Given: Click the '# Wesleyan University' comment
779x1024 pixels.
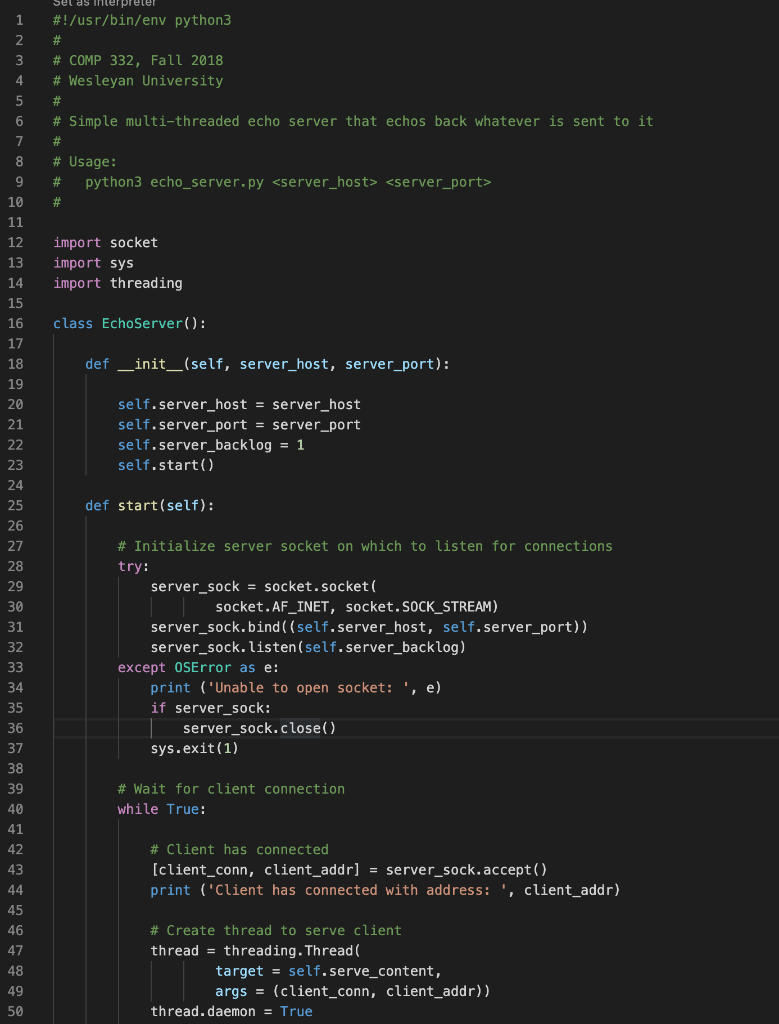Looking at the screenshot, I should (x=138, y=81).
